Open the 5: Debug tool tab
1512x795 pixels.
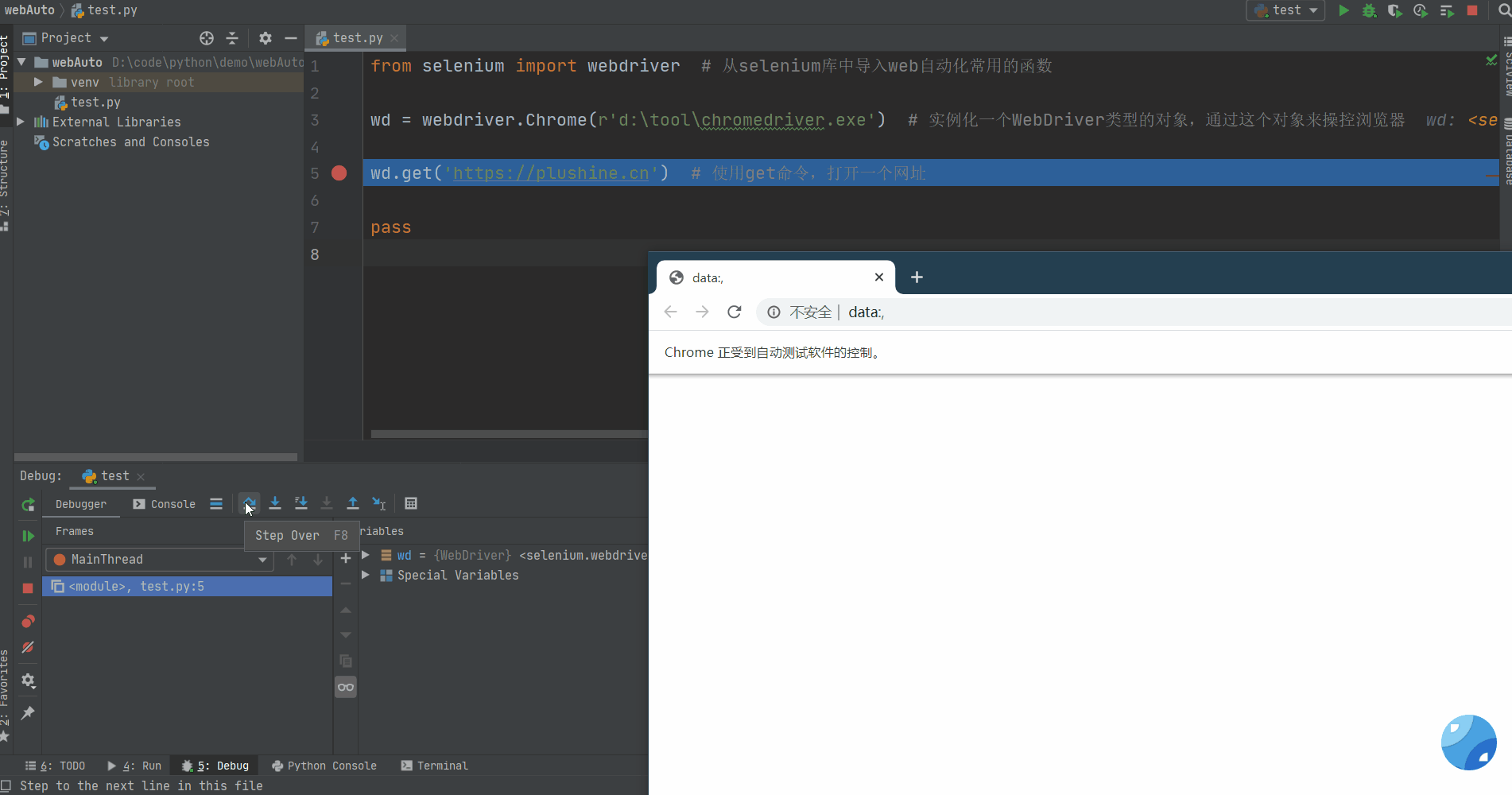(215, 766)
